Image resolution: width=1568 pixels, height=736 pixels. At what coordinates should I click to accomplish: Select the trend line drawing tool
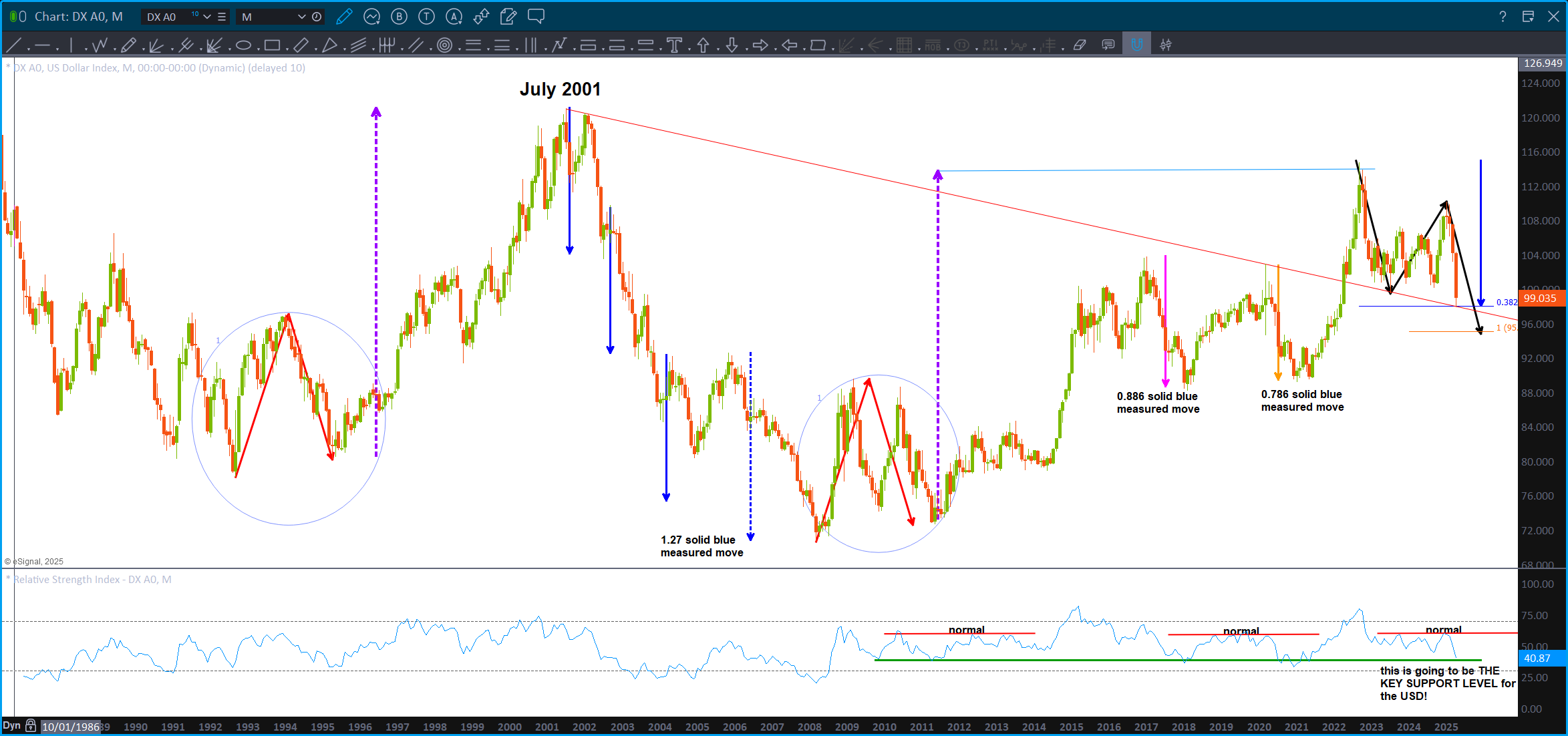pyautogui.click(x=13, y=45)
